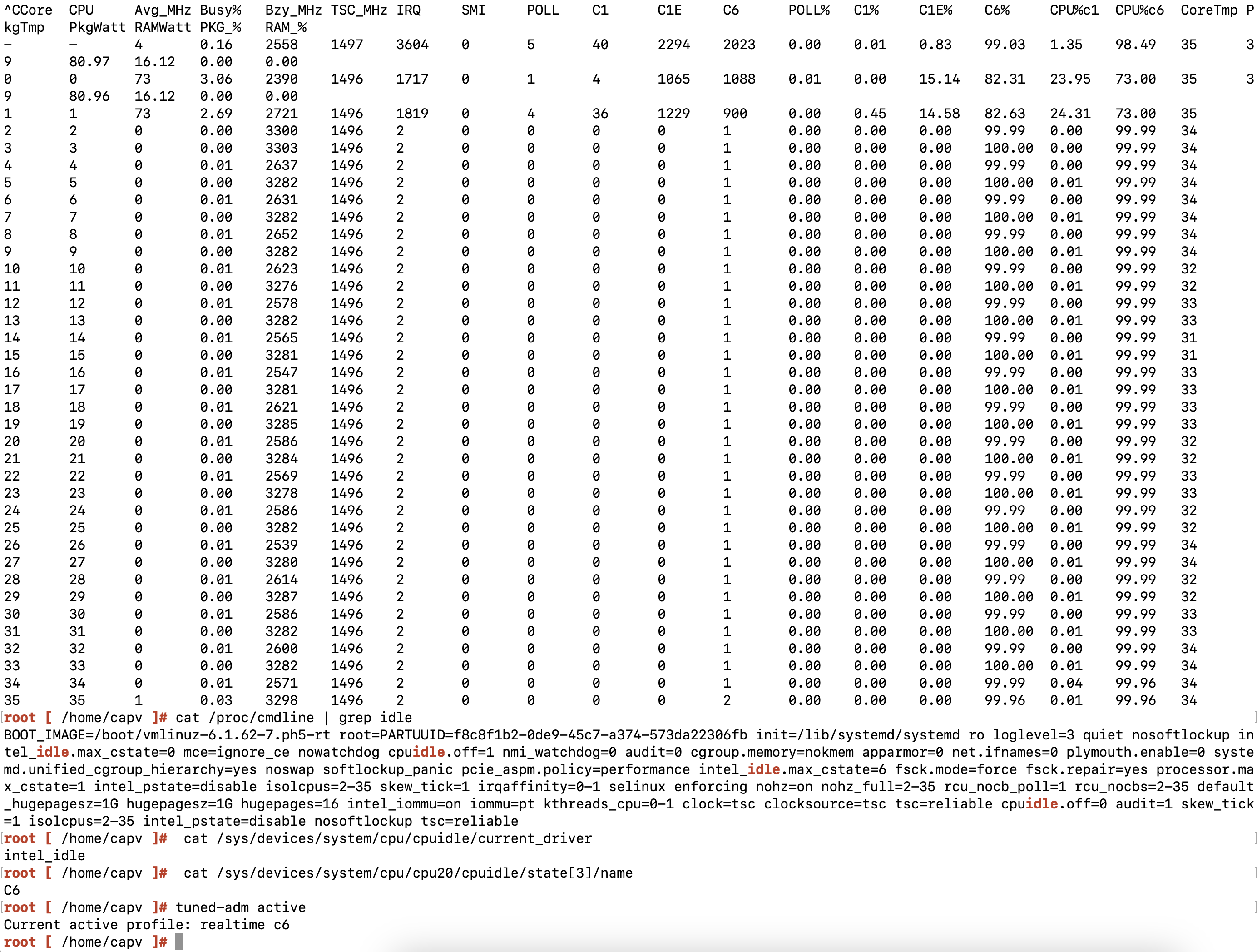Click the Current active profile output line

[x=147, y=925]
